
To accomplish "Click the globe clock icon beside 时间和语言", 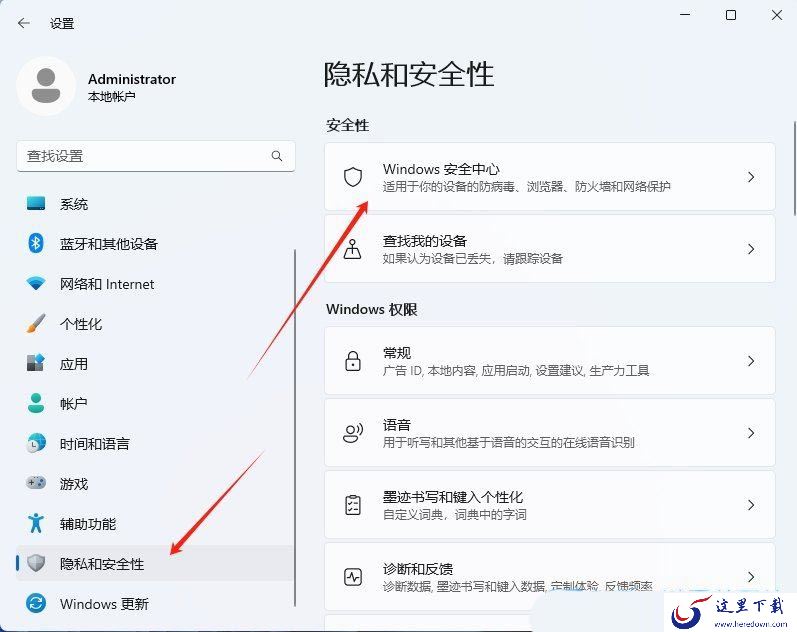I will (36, 443).
